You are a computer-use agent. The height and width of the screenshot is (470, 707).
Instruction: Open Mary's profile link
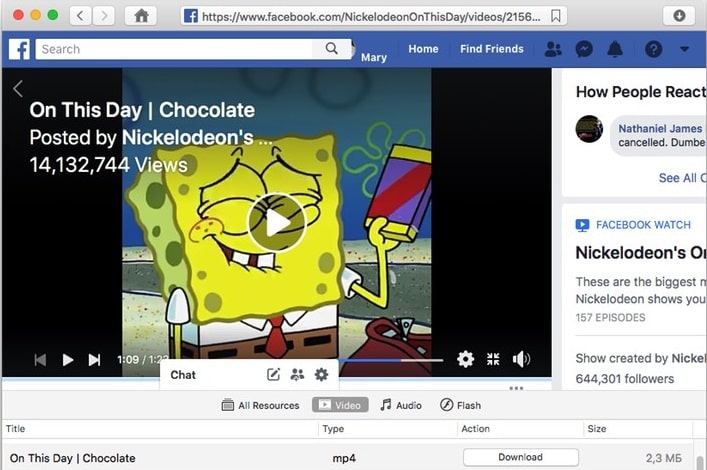374,57
